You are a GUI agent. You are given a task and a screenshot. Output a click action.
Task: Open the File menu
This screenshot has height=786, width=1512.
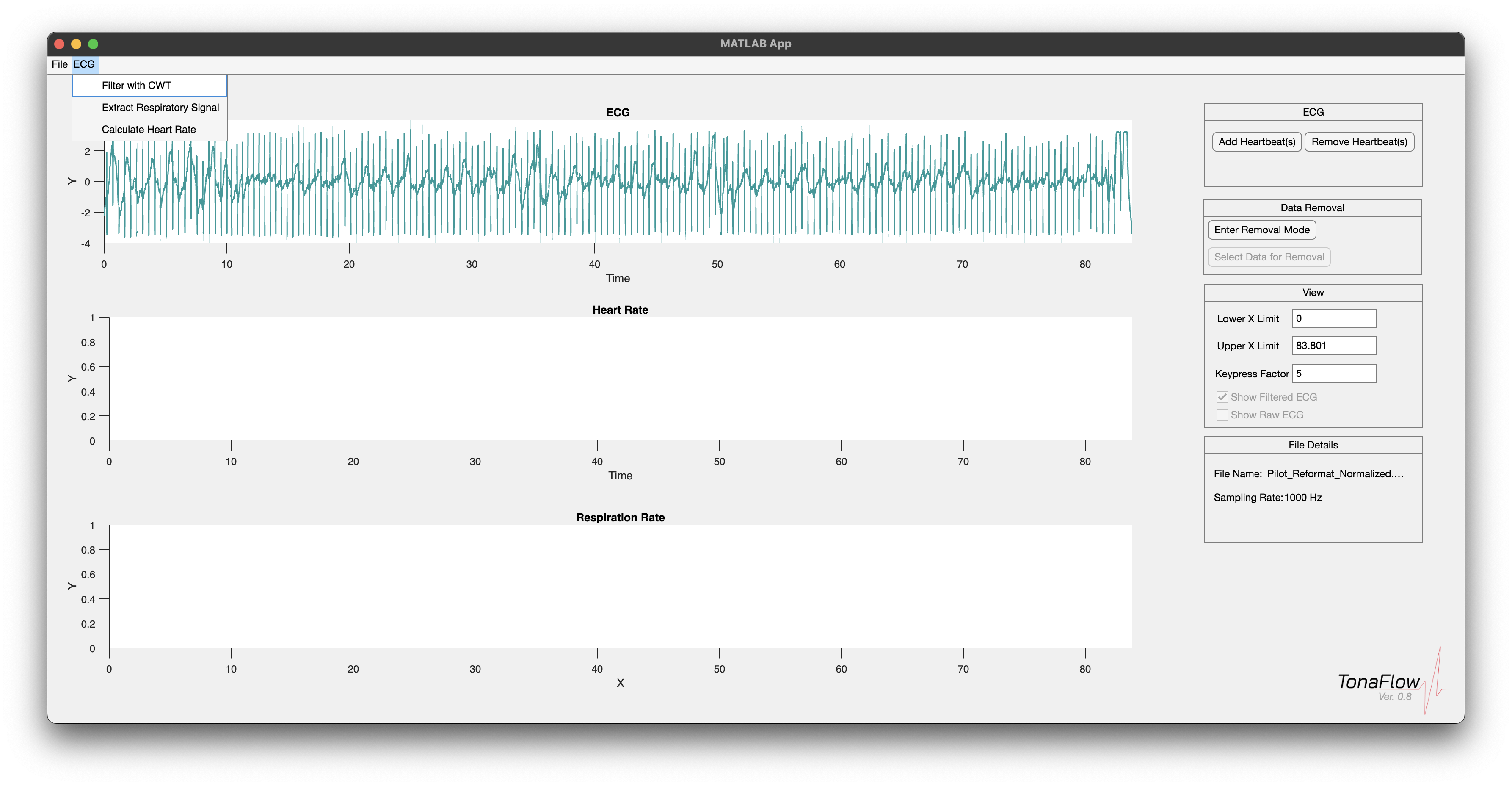tap(59, 65)
